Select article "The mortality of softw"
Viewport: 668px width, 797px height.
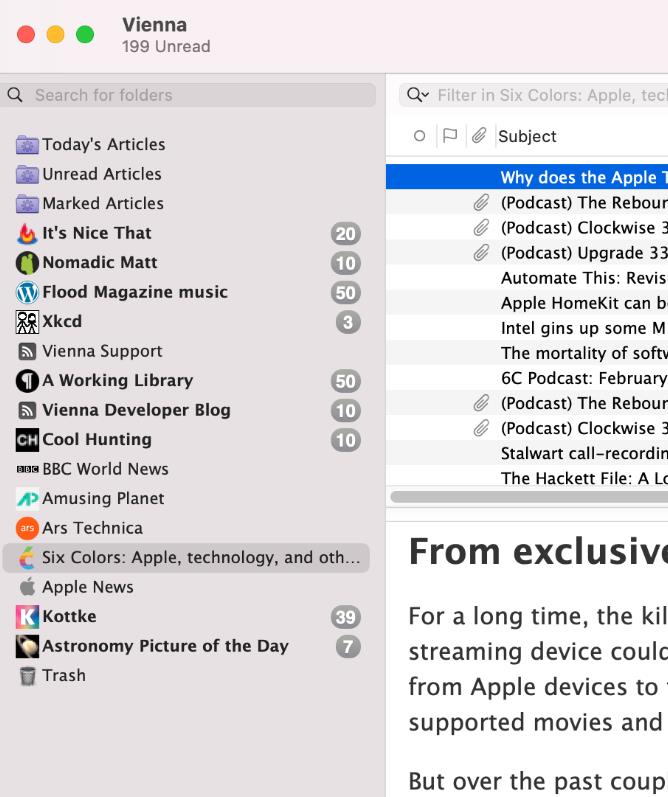527,353
